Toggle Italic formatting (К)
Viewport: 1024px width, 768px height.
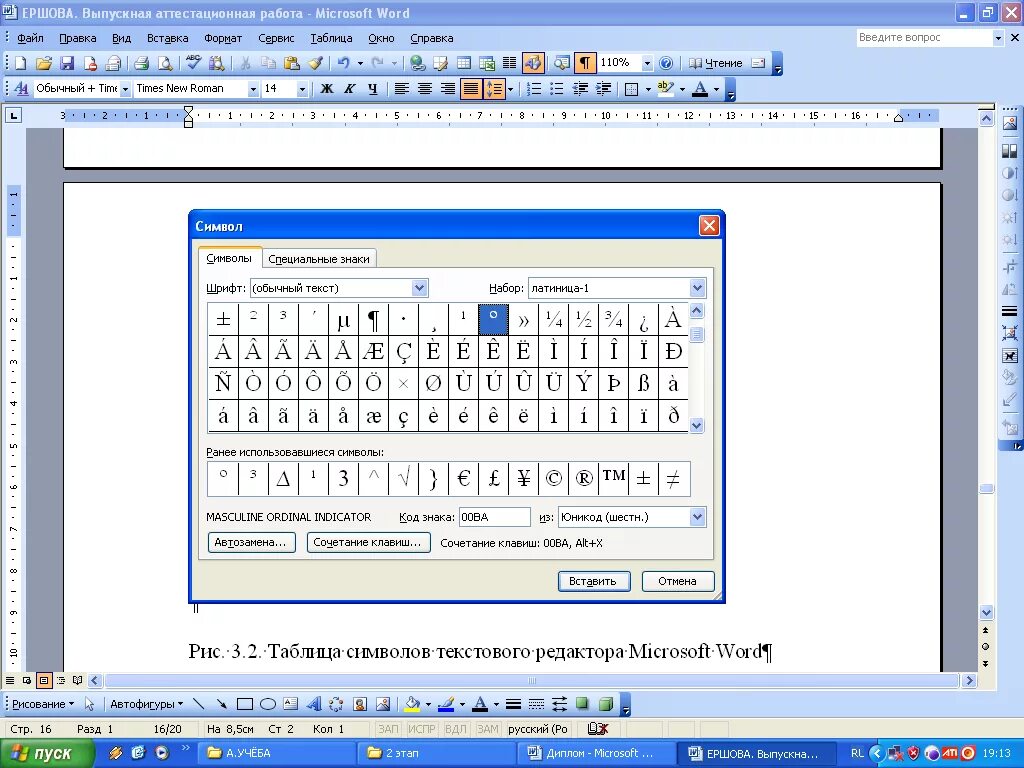tap(349, 88)
